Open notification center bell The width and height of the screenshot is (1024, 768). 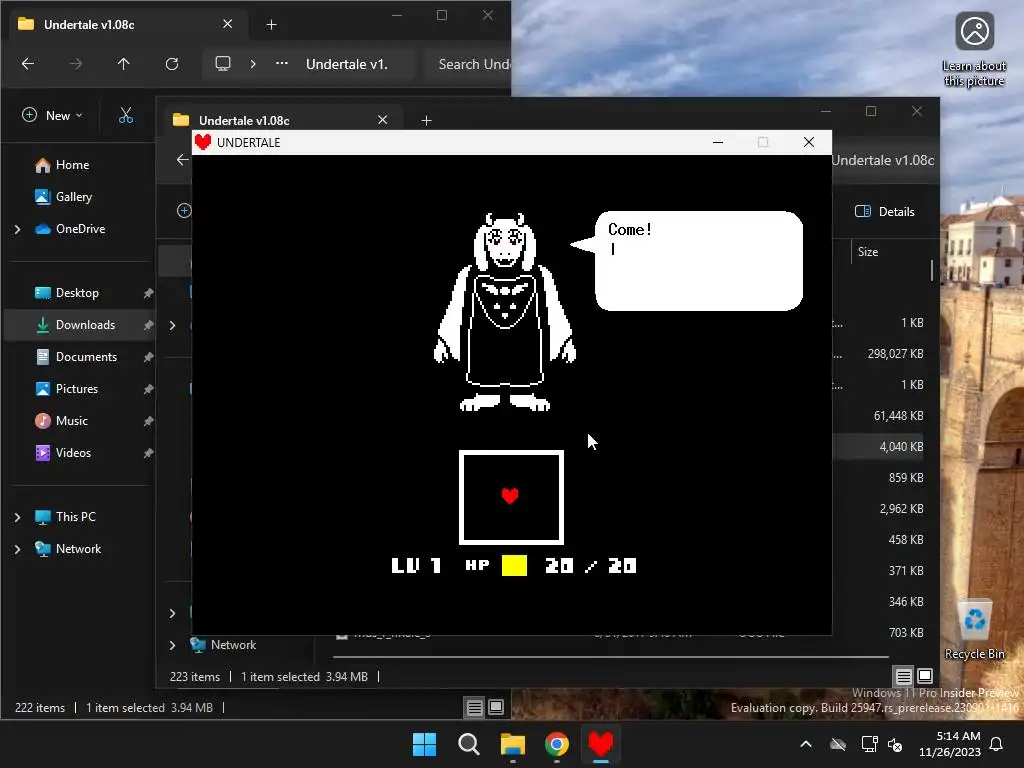(997, 744)
